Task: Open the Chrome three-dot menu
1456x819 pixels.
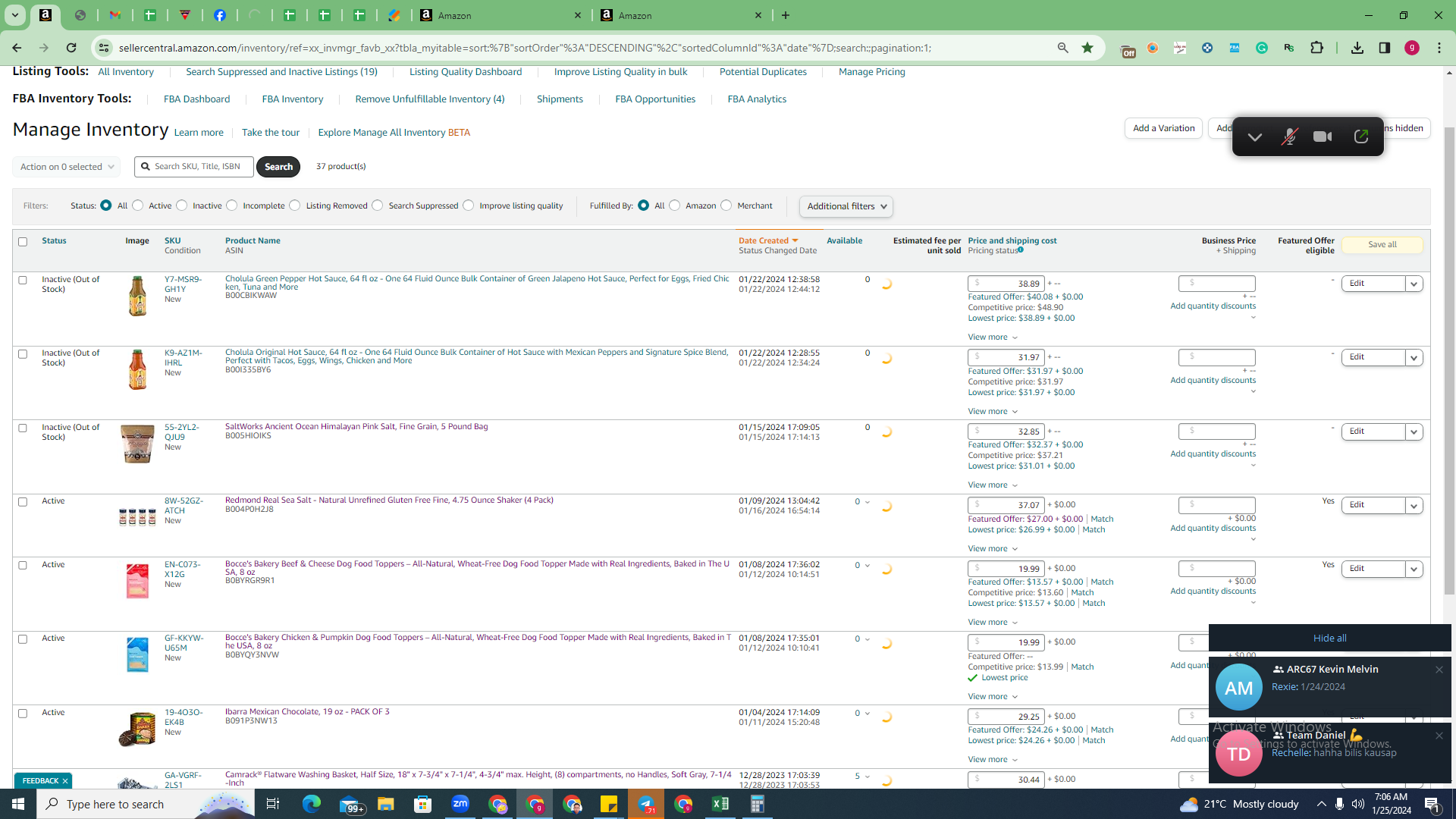Action: pyautogui.click(x=1439, y=48)
